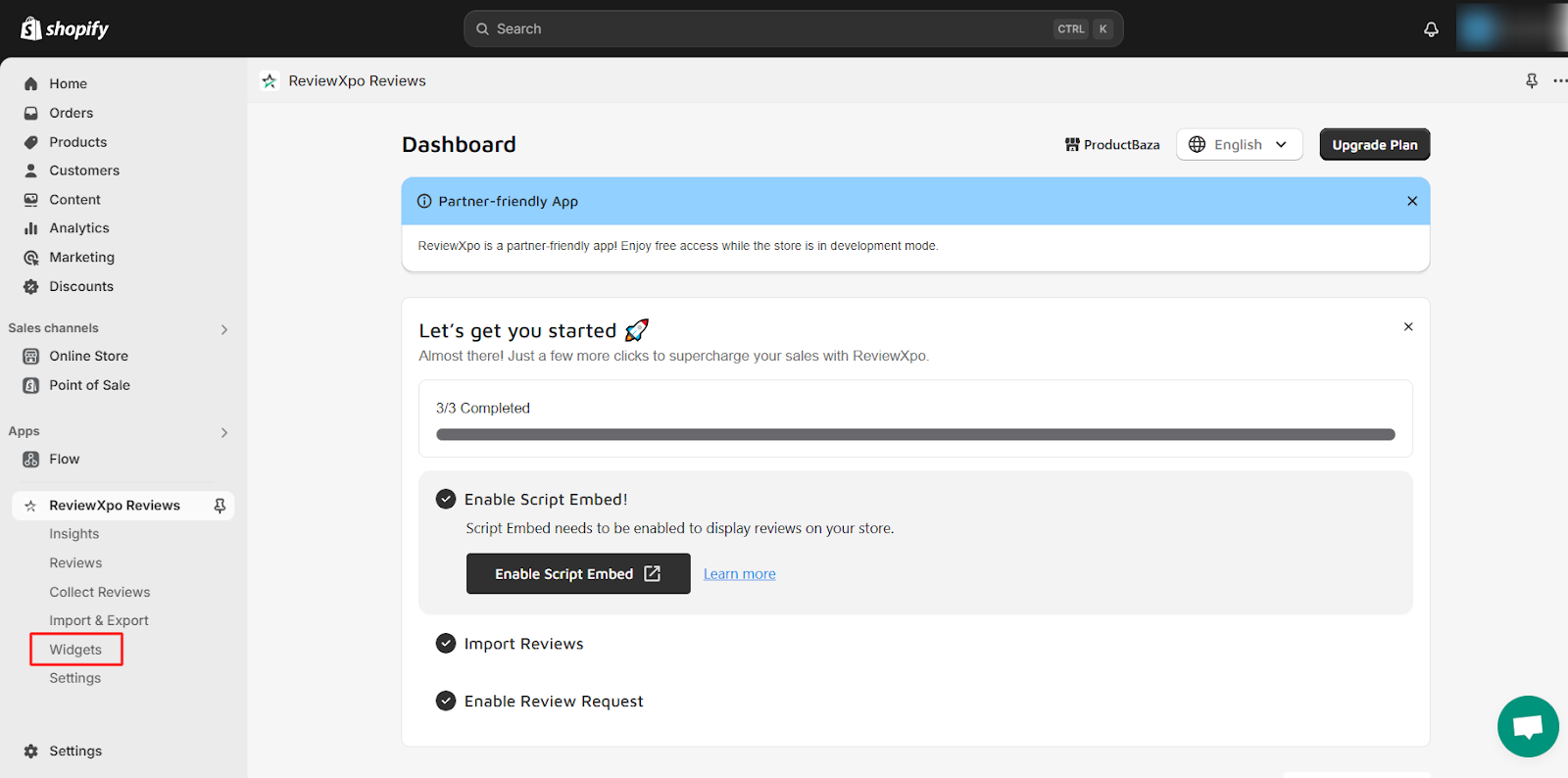
Task: Expand the Enable Review Request step
Action: (554, 702)
